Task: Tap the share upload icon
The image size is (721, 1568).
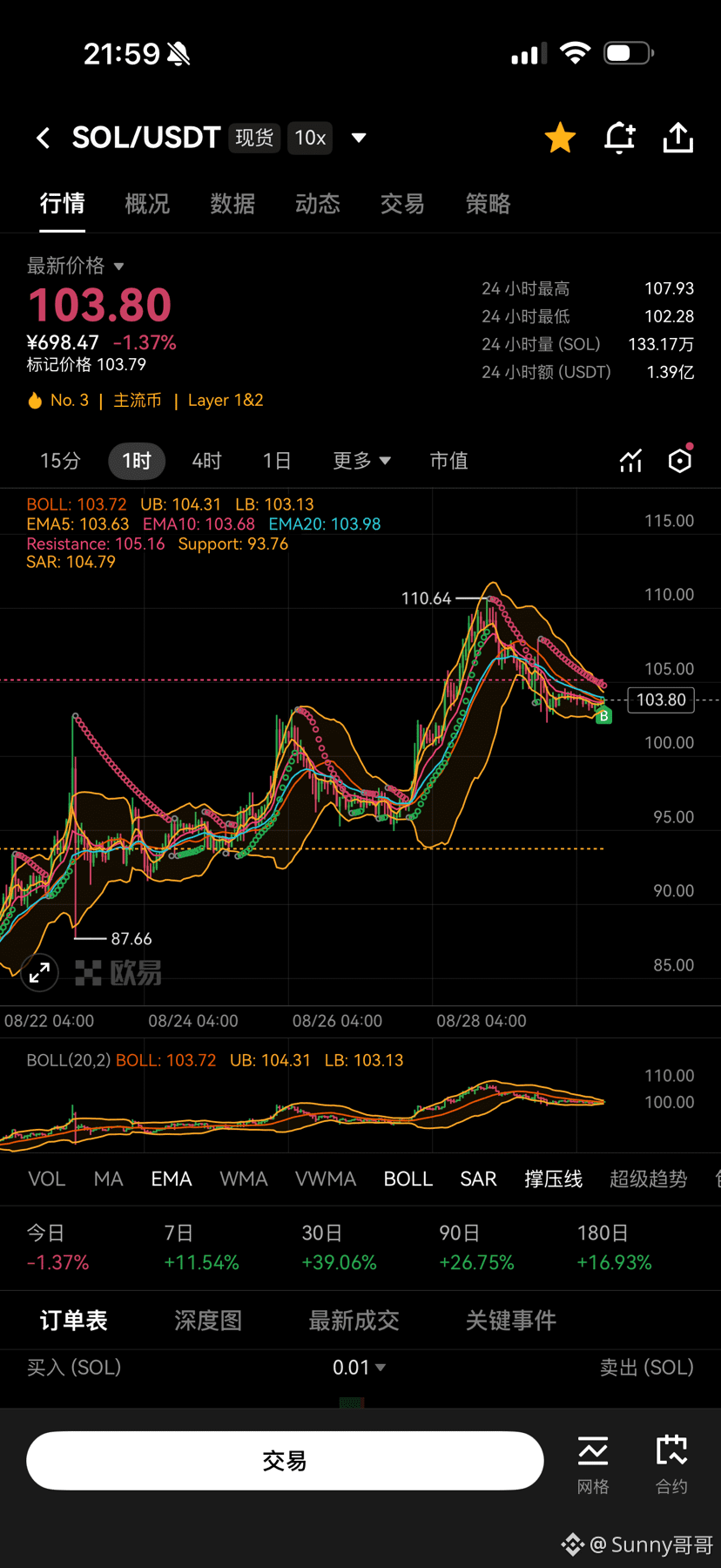Action: point(678,138)
